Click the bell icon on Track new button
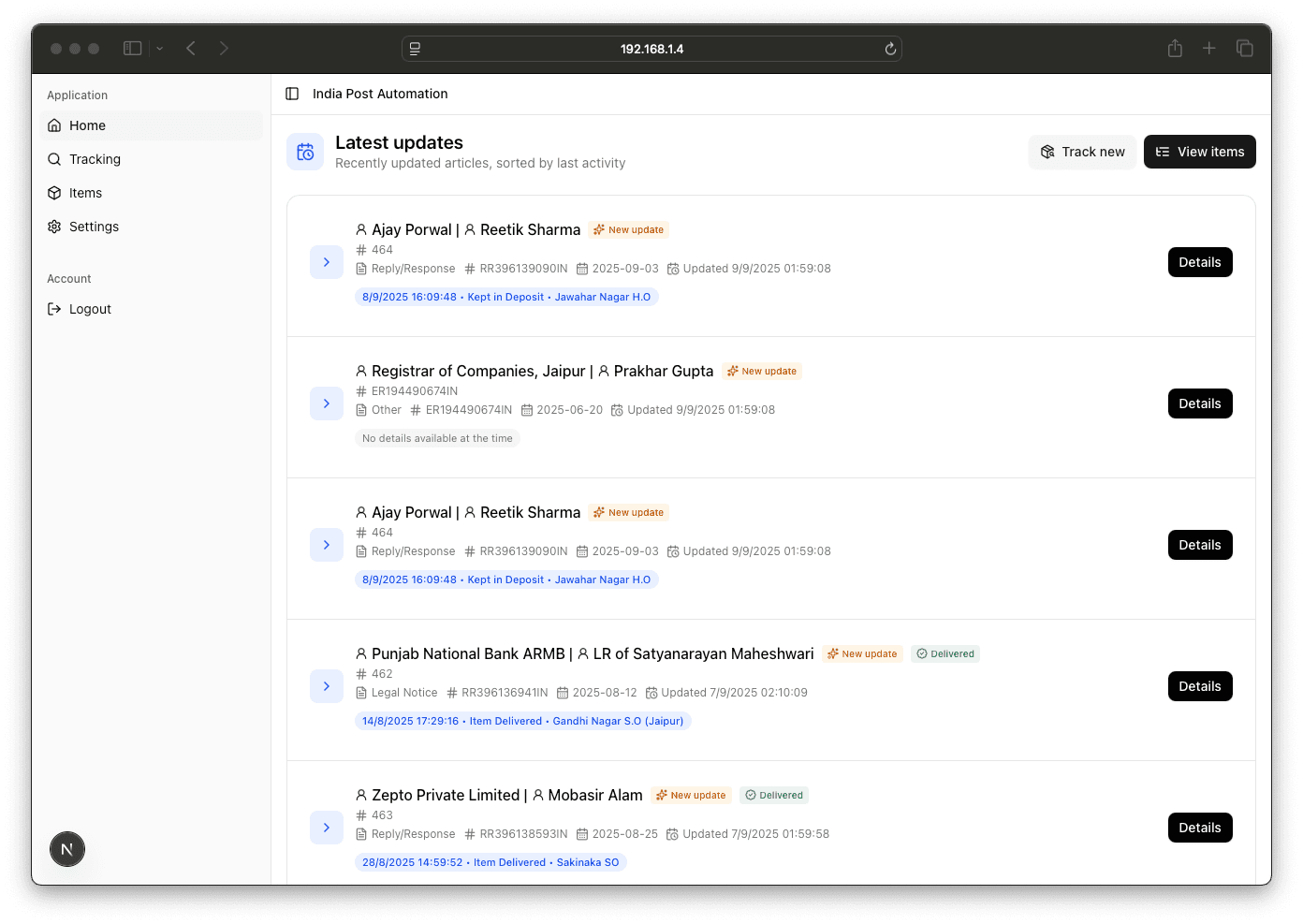The height and width of the screenshot is (924, 1303). (x=1047, y=151)
